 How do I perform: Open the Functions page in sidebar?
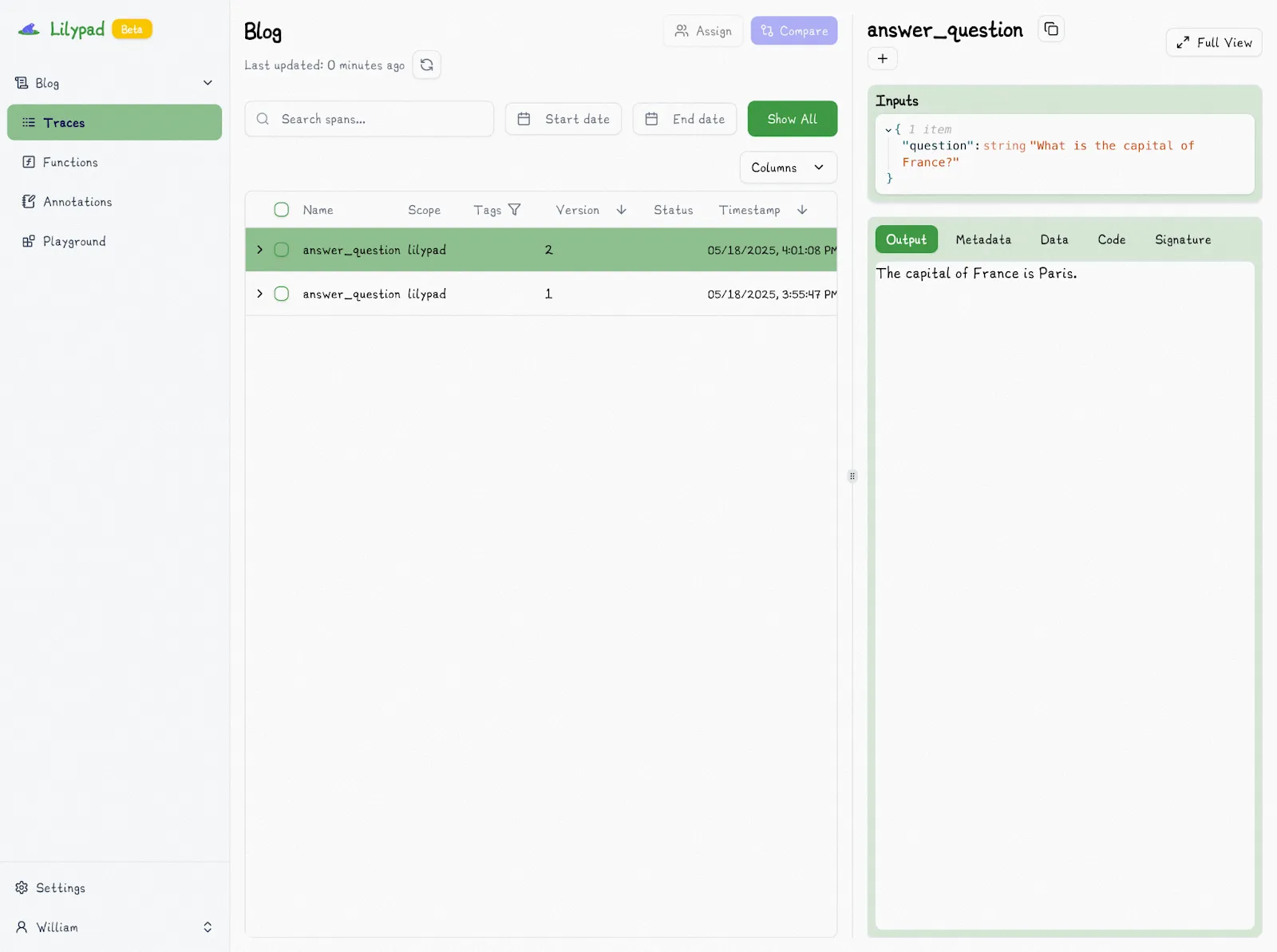pos(70,162)
